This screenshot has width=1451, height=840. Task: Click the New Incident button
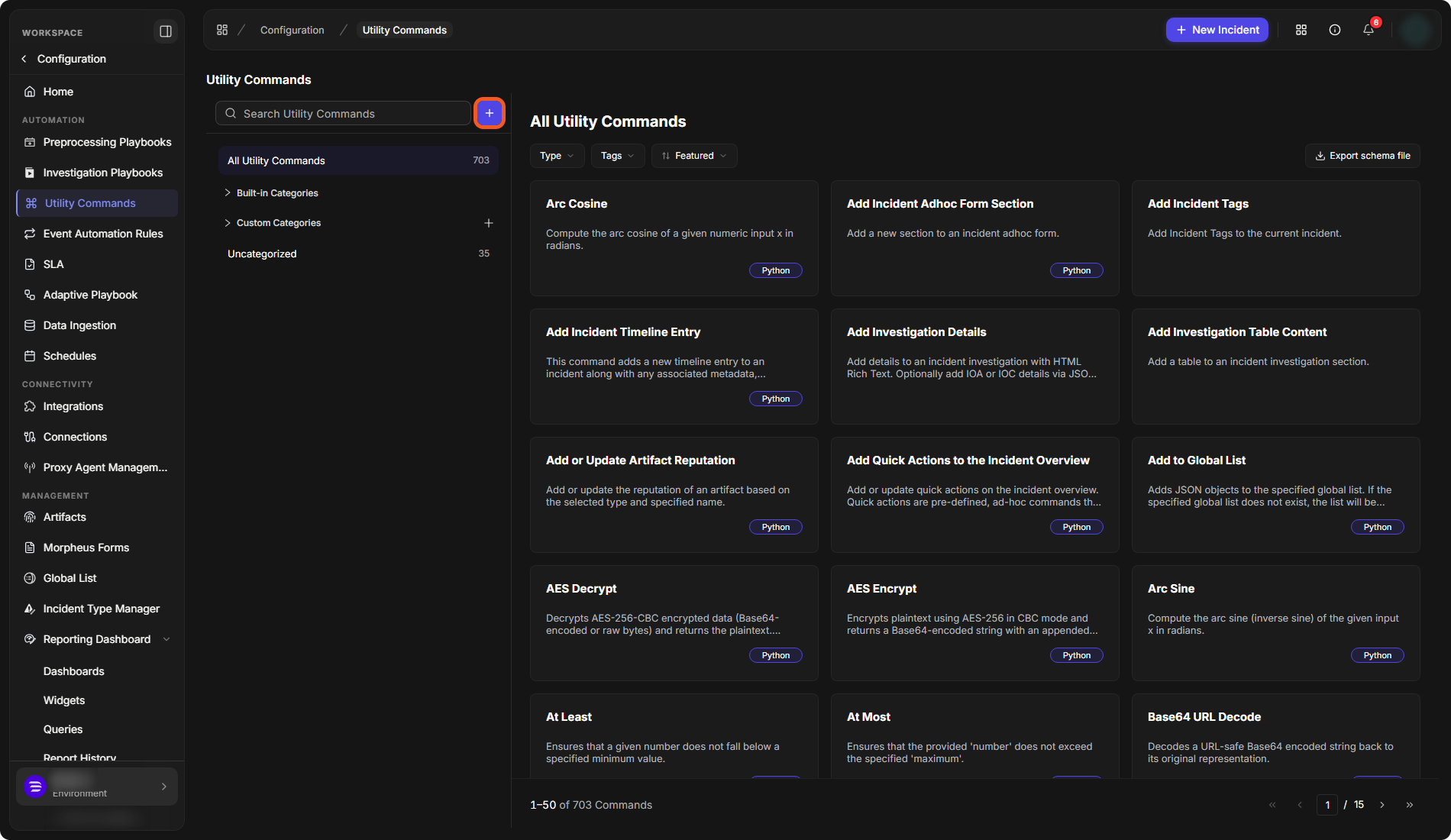pyautogui.click(x=1217, y=30)
